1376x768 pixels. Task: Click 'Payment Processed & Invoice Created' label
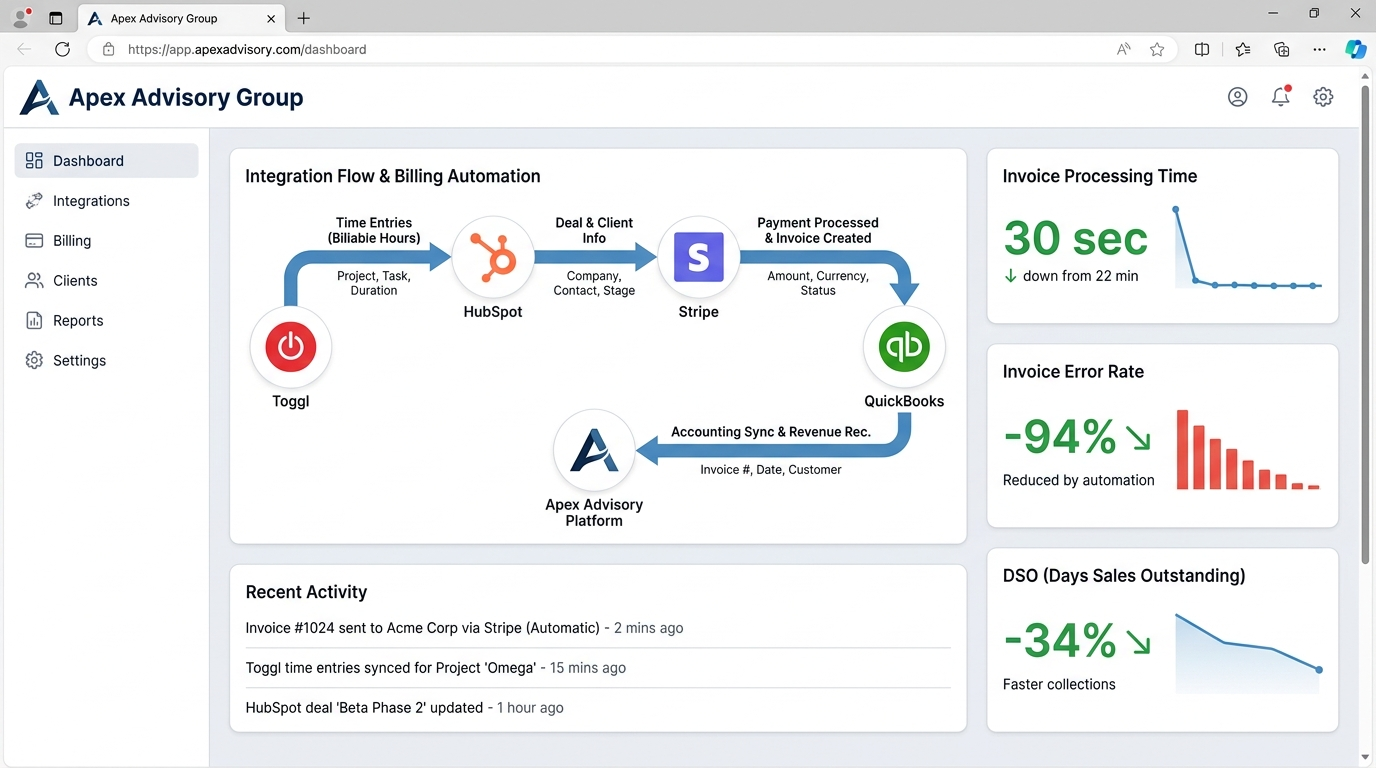pos(818,230)
